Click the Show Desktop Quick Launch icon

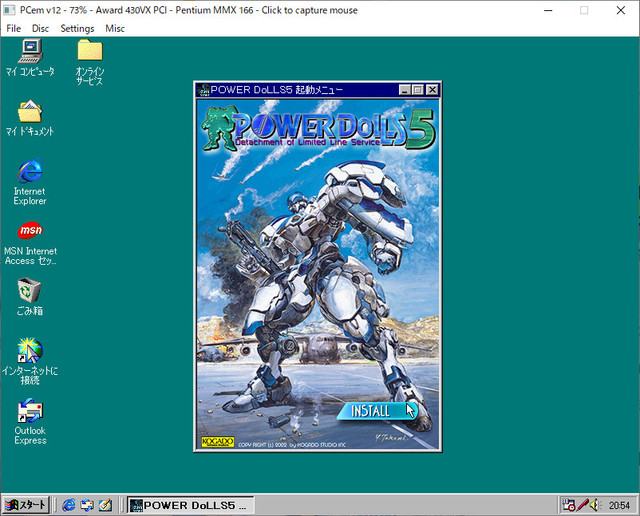[105, 505]
